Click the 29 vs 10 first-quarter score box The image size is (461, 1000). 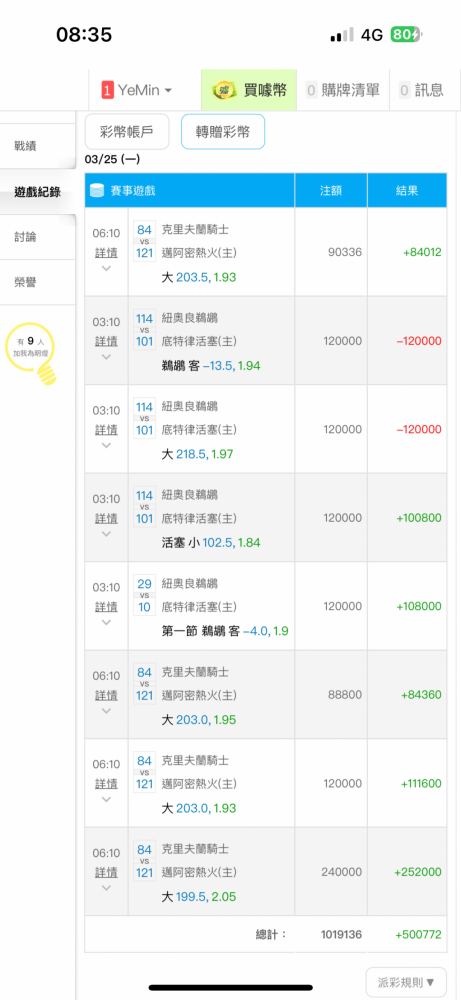point(145,595)
